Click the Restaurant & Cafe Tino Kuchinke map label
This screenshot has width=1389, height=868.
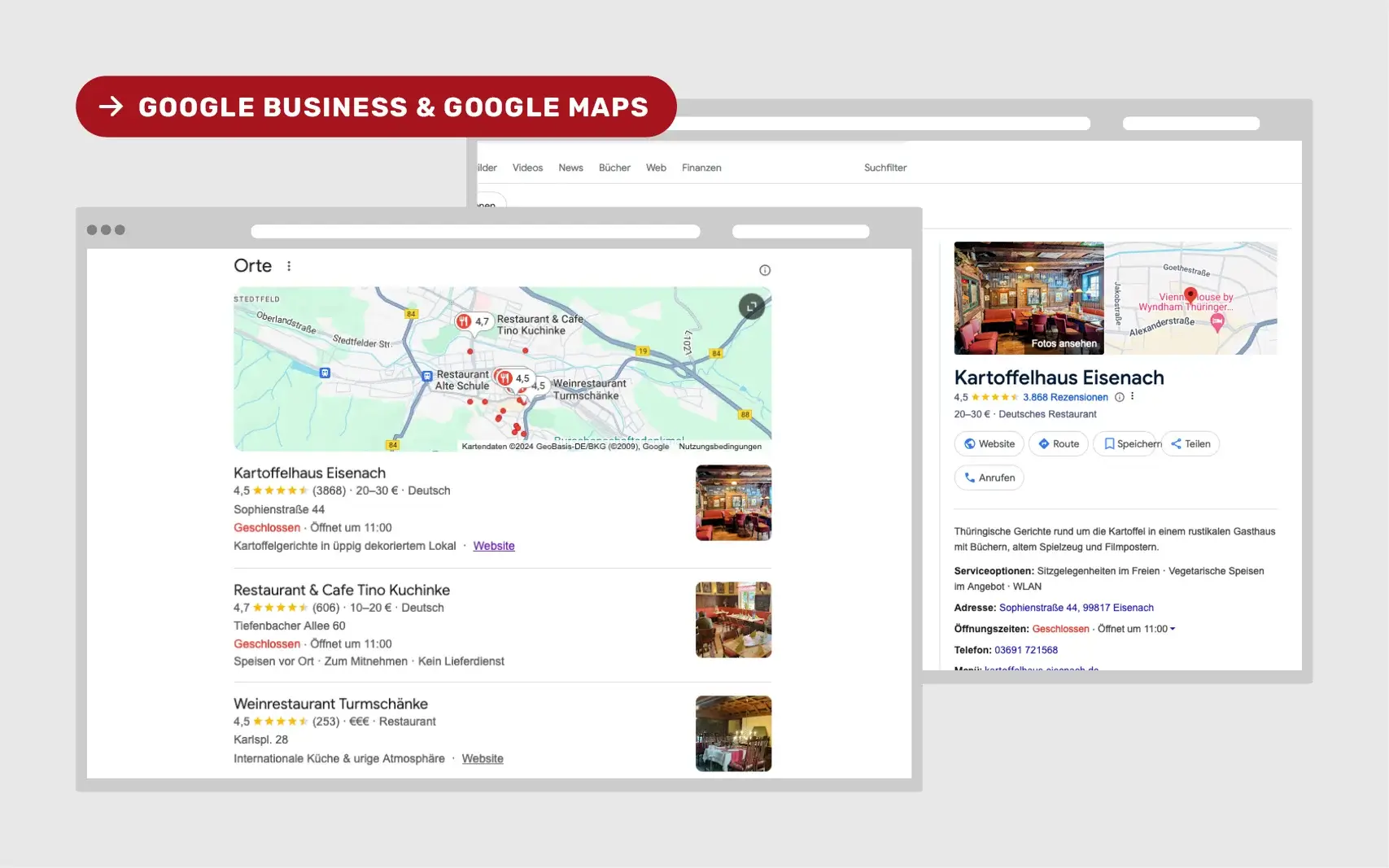(540, 325)
